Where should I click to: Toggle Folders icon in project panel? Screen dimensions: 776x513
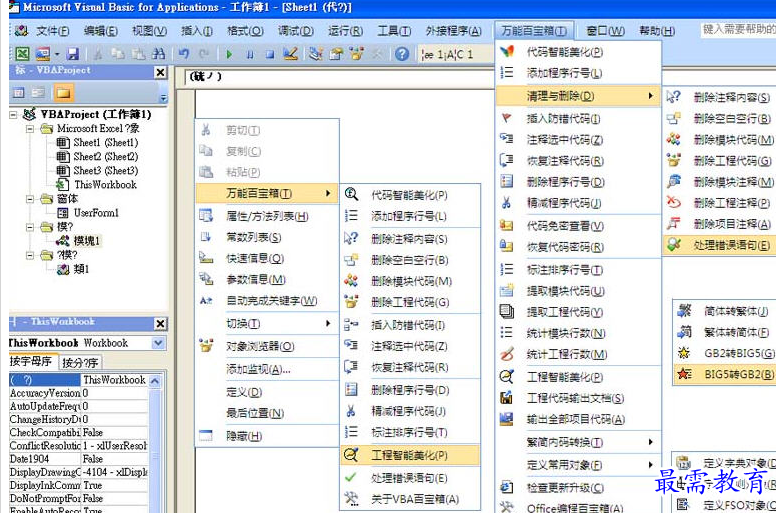click(63, 93)
